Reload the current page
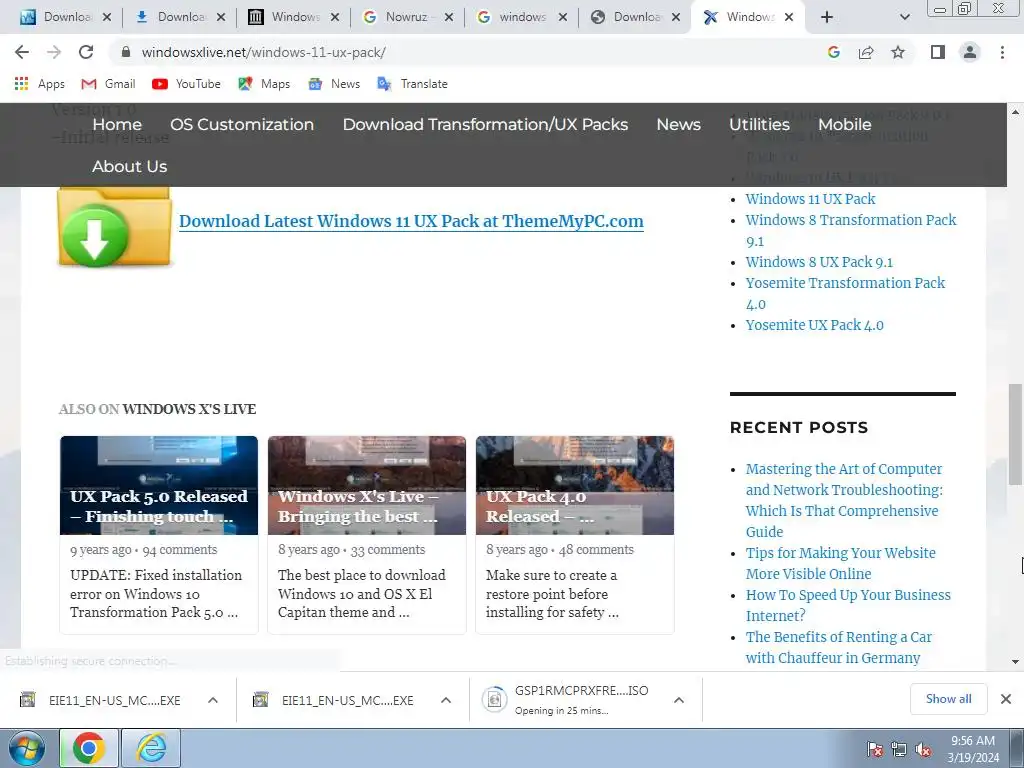Screen dimensions: 1024x768 pos(86,52)
